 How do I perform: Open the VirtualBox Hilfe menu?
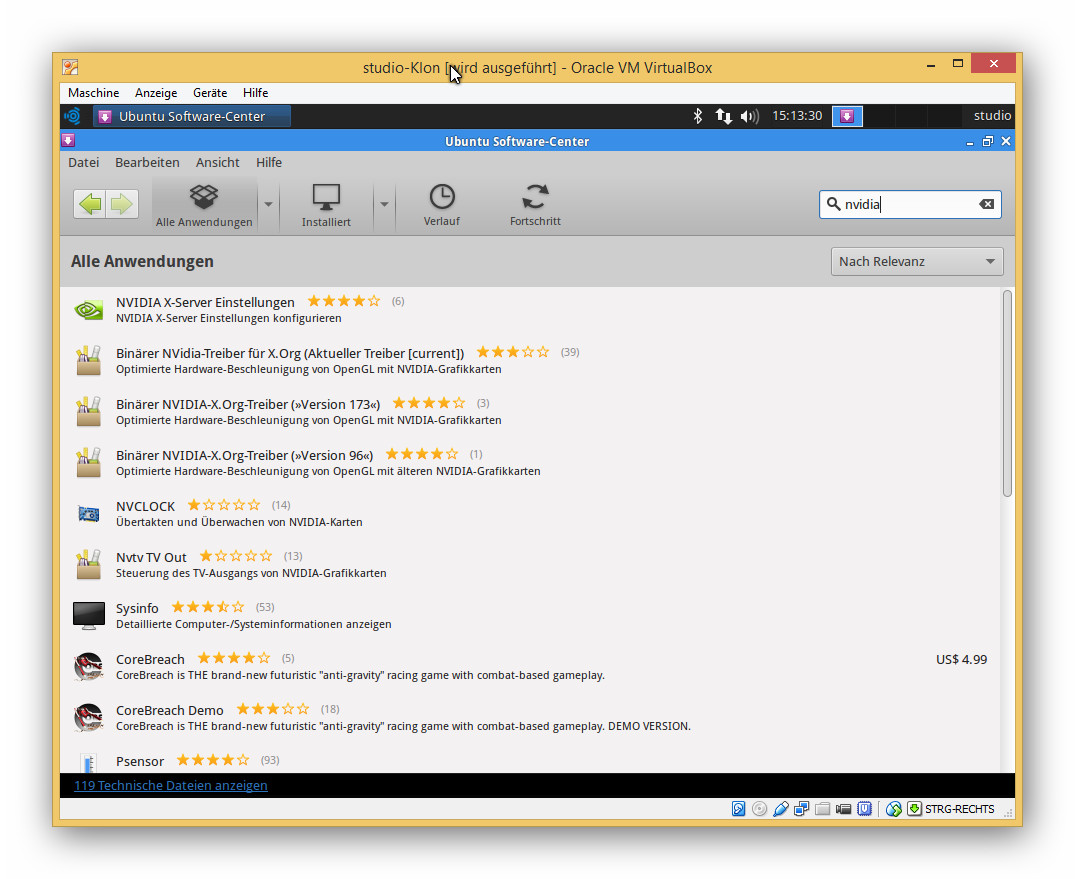click(255, 93)
